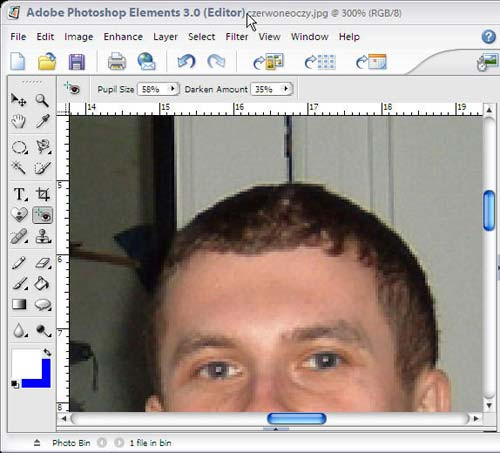Screen dimensions: 500x453
Task: Choose the Paint Bucket tool
Action: (42, 283)
